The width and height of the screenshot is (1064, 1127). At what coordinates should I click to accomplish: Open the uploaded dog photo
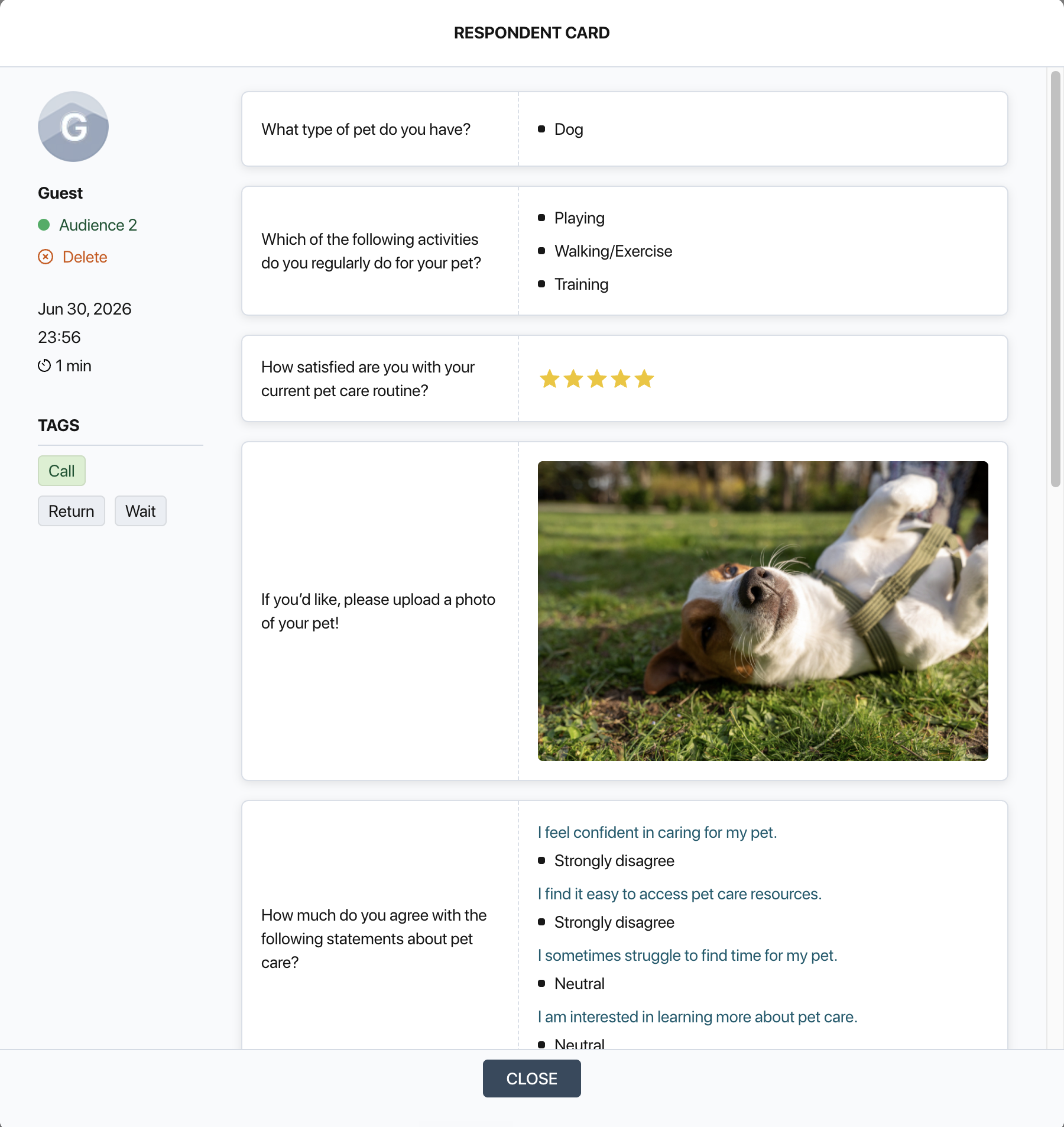[x=763, y=611]
